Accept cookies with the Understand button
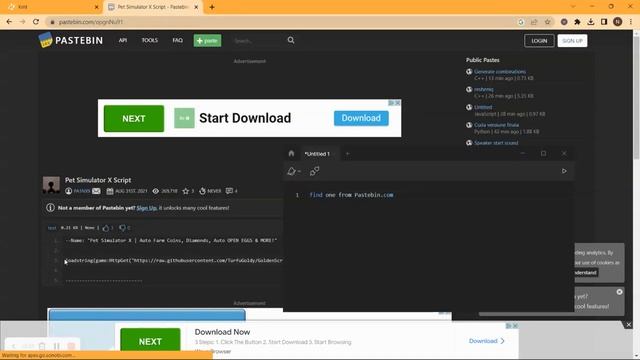Image resolution: width=640 pixels, height=360 pixels. pos(586,273)
